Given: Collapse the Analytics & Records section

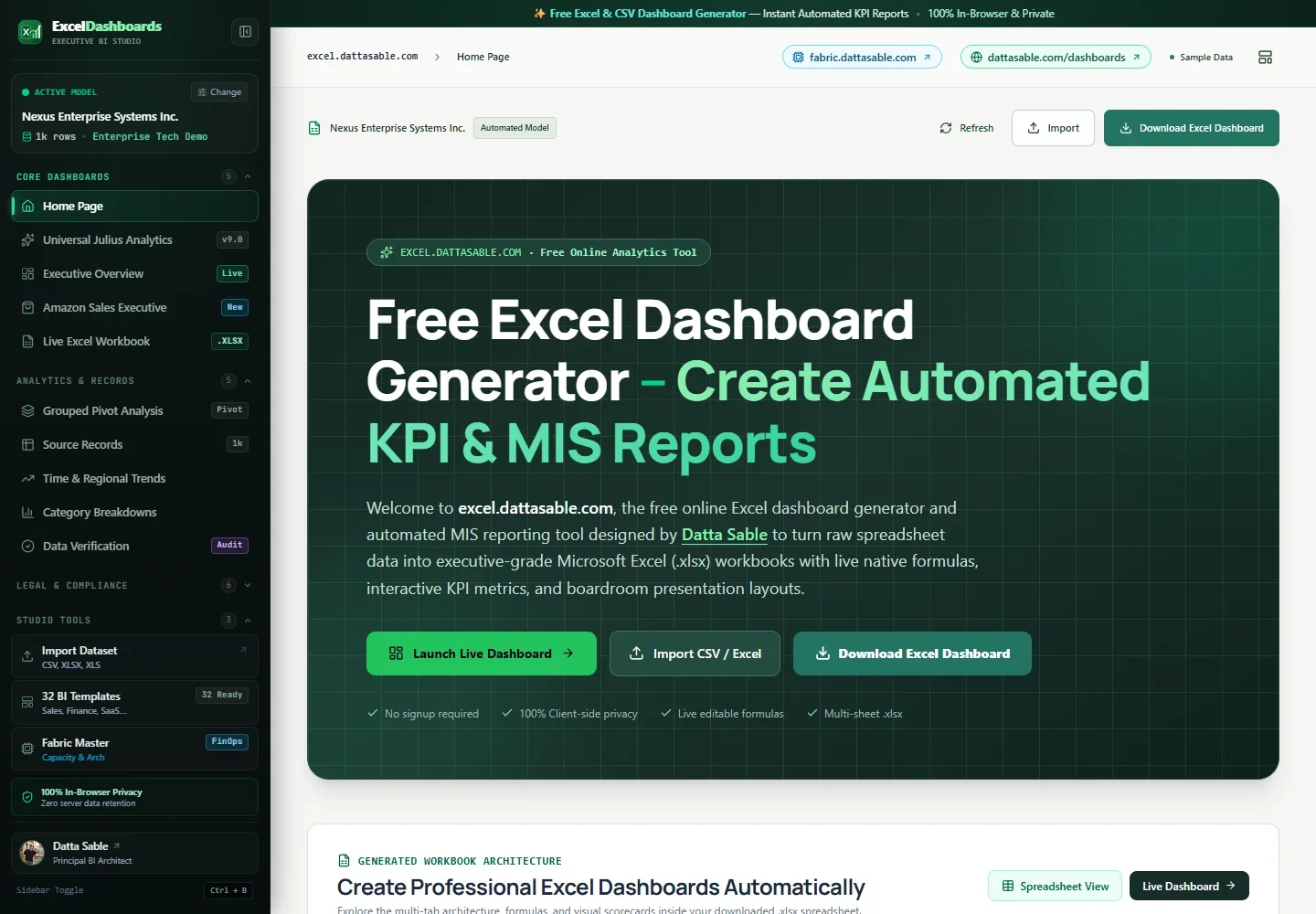Looking at the screenshot, I should (x=248, y=380).
